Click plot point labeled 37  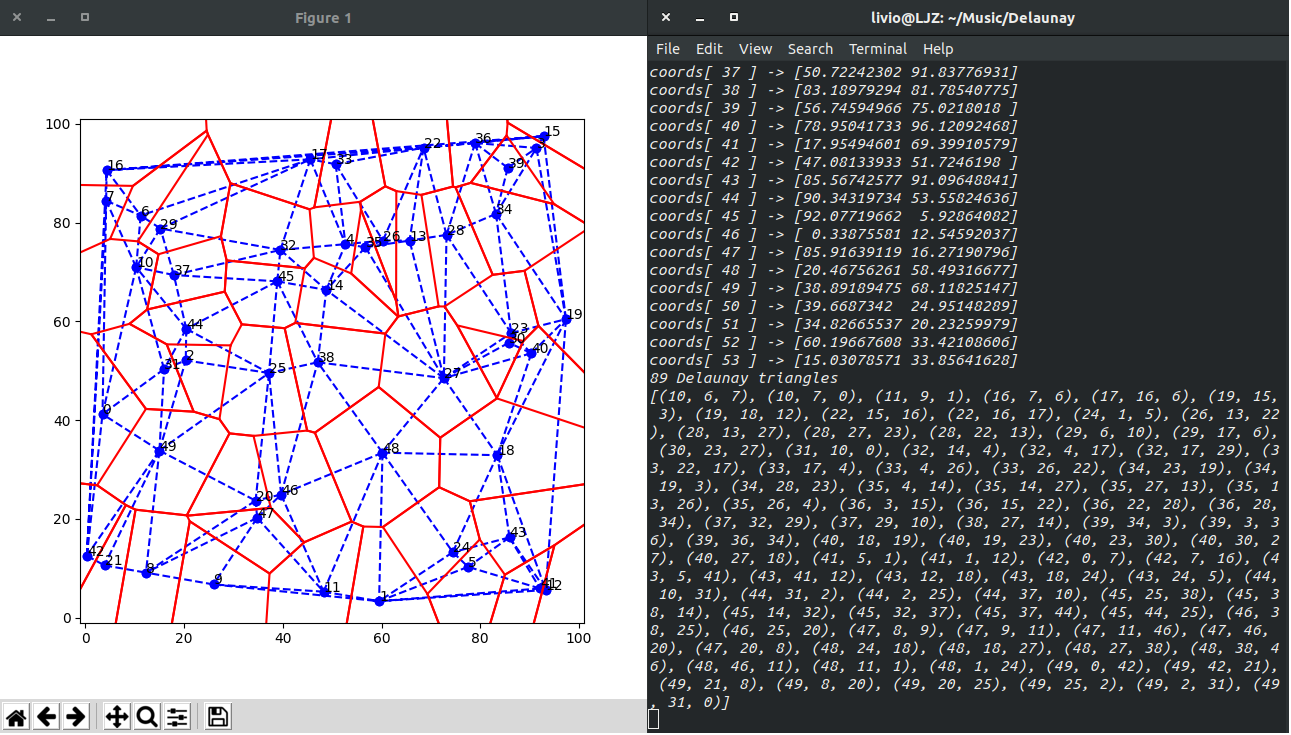(174, 275)
